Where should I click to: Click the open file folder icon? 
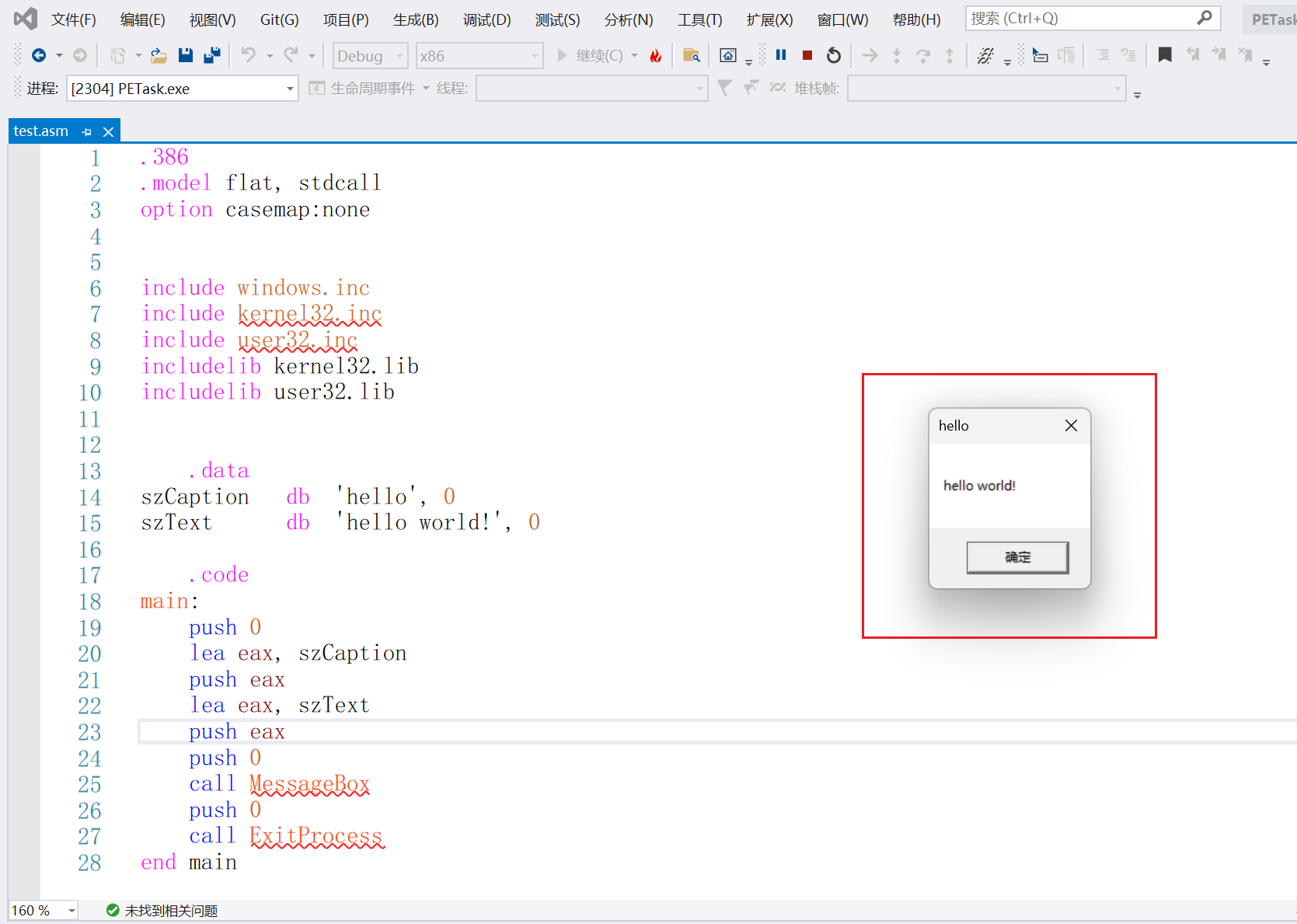(x=159, y=55)
